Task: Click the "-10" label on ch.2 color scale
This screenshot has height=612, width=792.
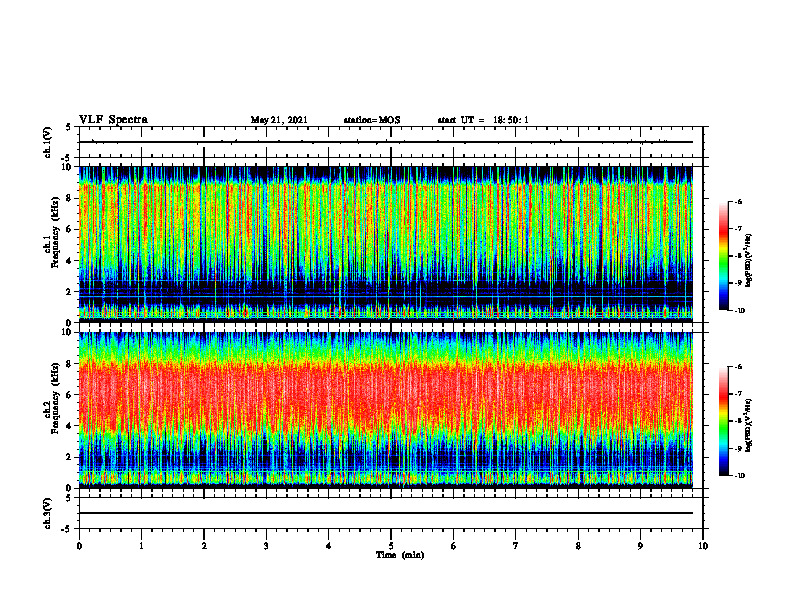Action: (x=739, y=476)
